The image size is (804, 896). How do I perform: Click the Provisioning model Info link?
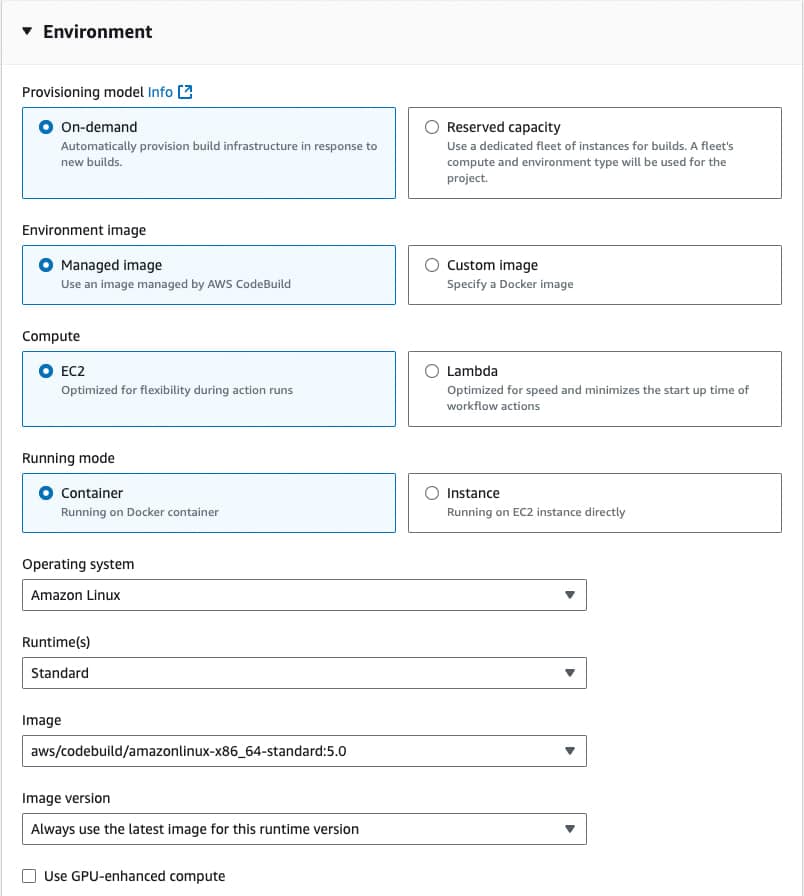click(160, 92)
